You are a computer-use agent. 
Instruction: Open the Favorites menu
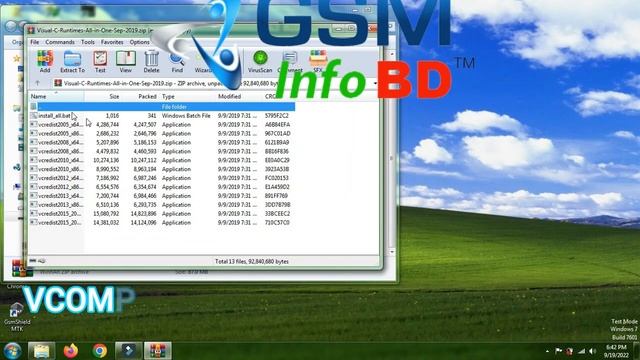pos(112,42)
